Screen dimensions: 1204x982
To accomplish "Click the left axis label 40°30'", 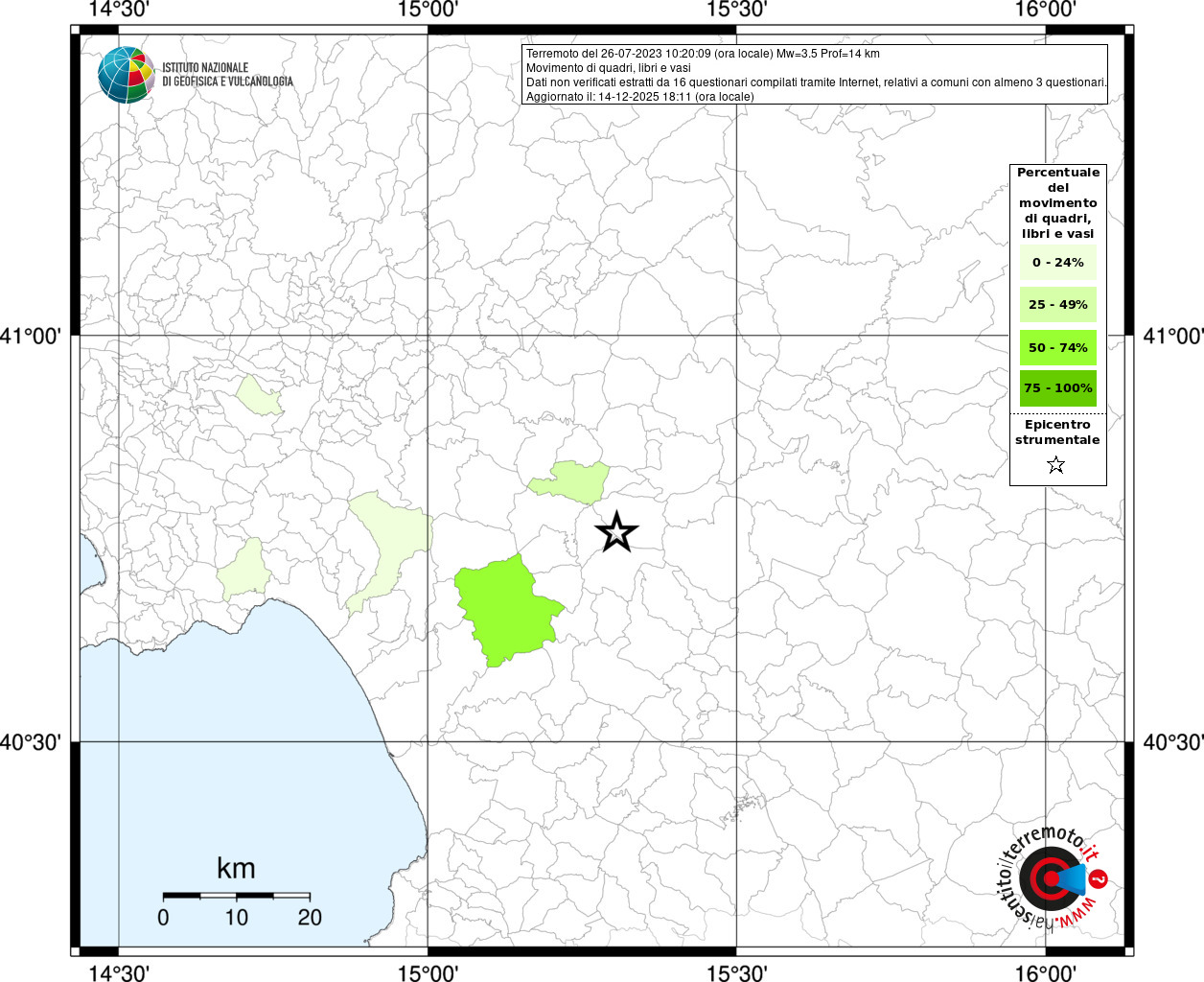I will coord(31,742).
